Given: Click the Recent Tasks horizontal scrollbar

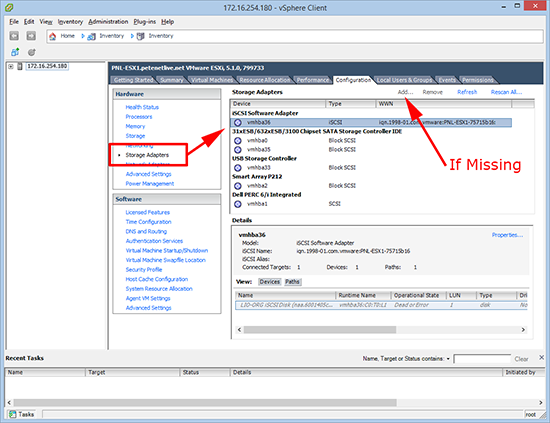Looking at the screenshot, I should (x=205, y=403).
